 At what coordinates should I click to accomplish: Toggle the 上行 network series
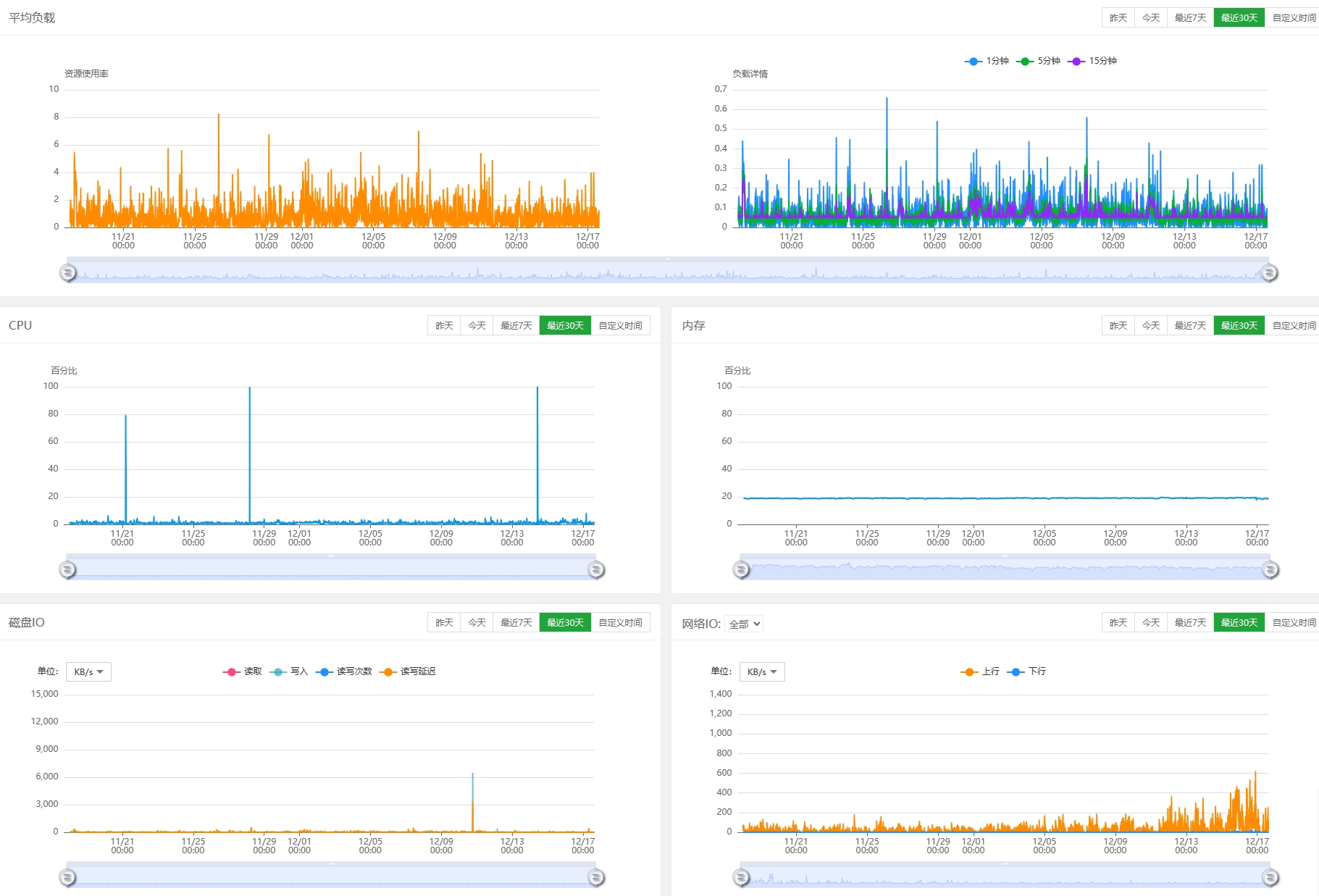tap(980, 671)
